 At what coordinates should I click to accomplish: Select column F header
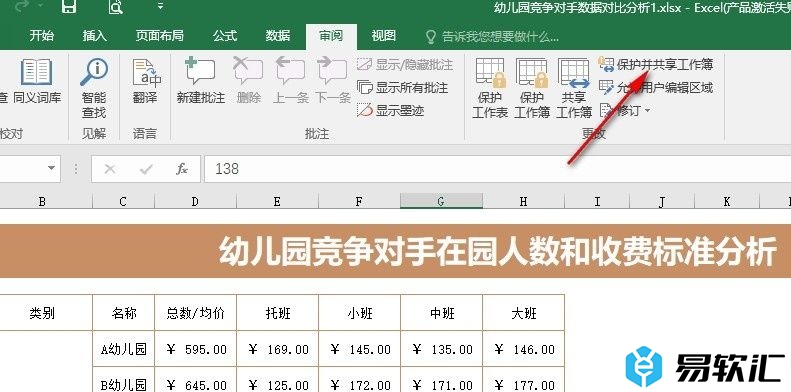coord(360,201)
